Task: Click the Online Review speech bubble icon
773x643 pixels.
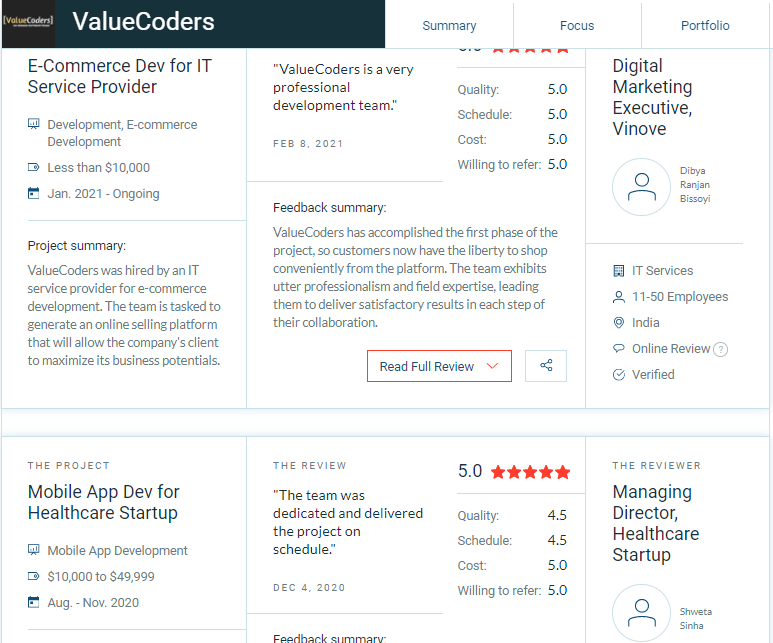Action: 619,349
